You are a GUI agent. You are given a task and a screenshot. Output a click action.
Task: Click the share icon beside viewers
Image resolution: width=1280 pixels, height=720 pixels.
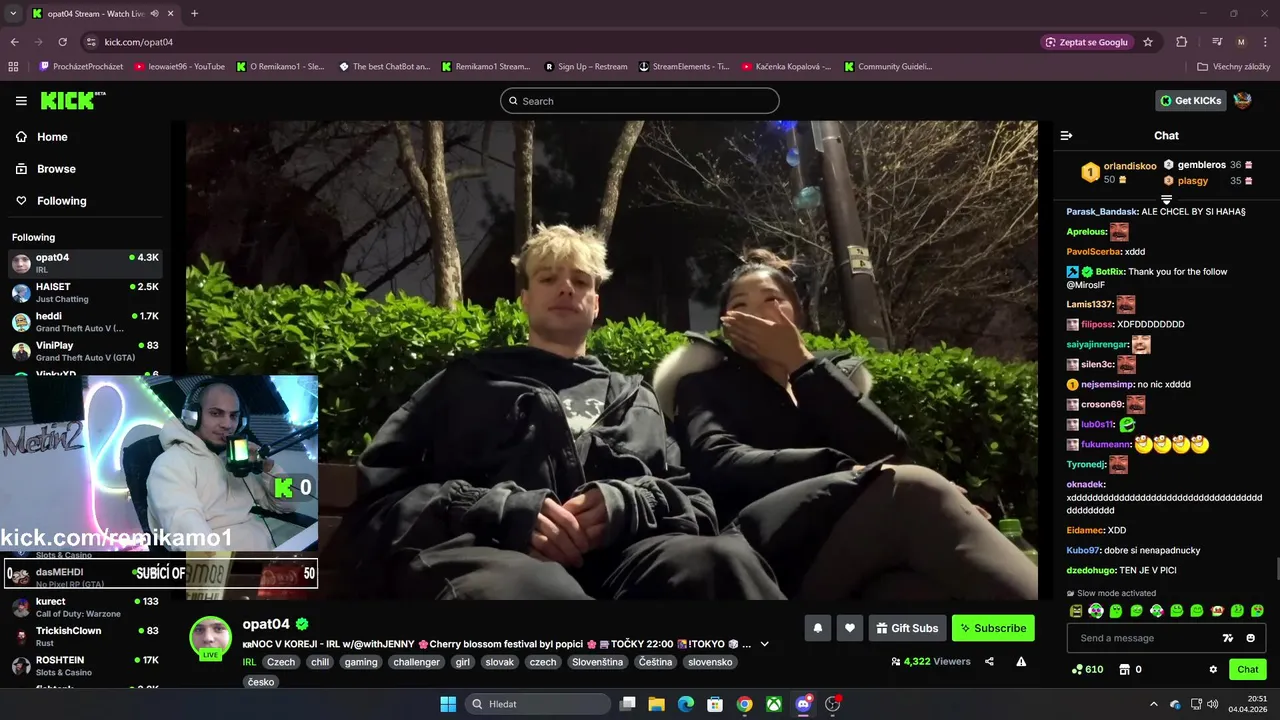pyautogui.click(x=989, y=661)
